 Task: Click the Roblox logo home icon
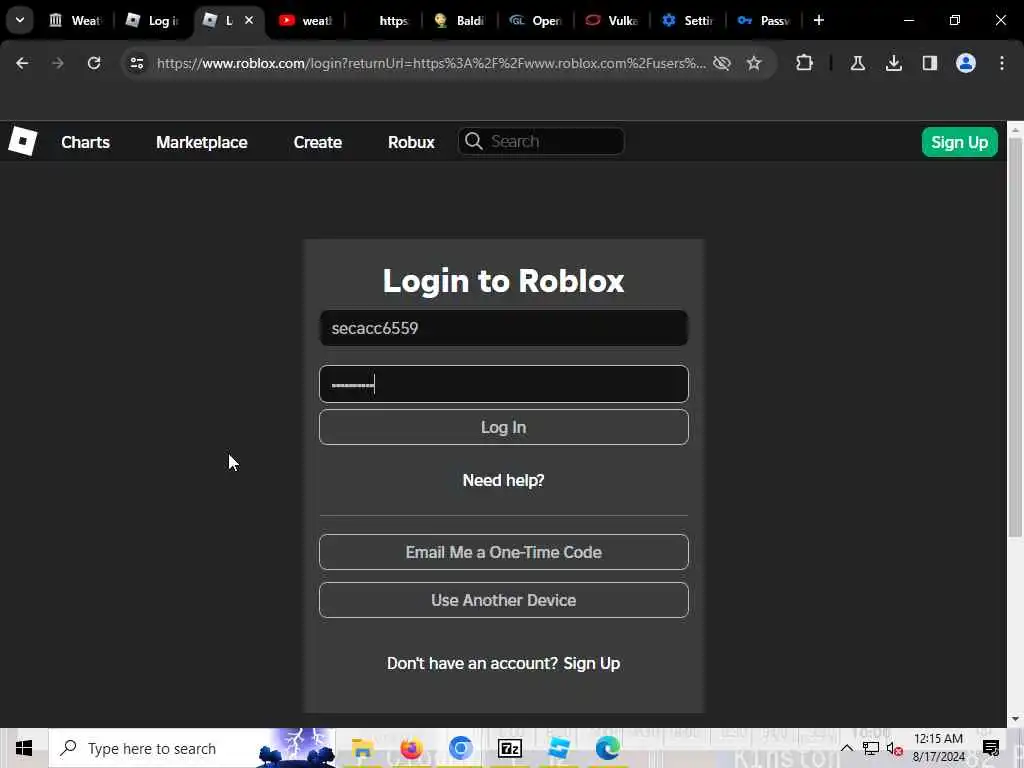point(23,141)
